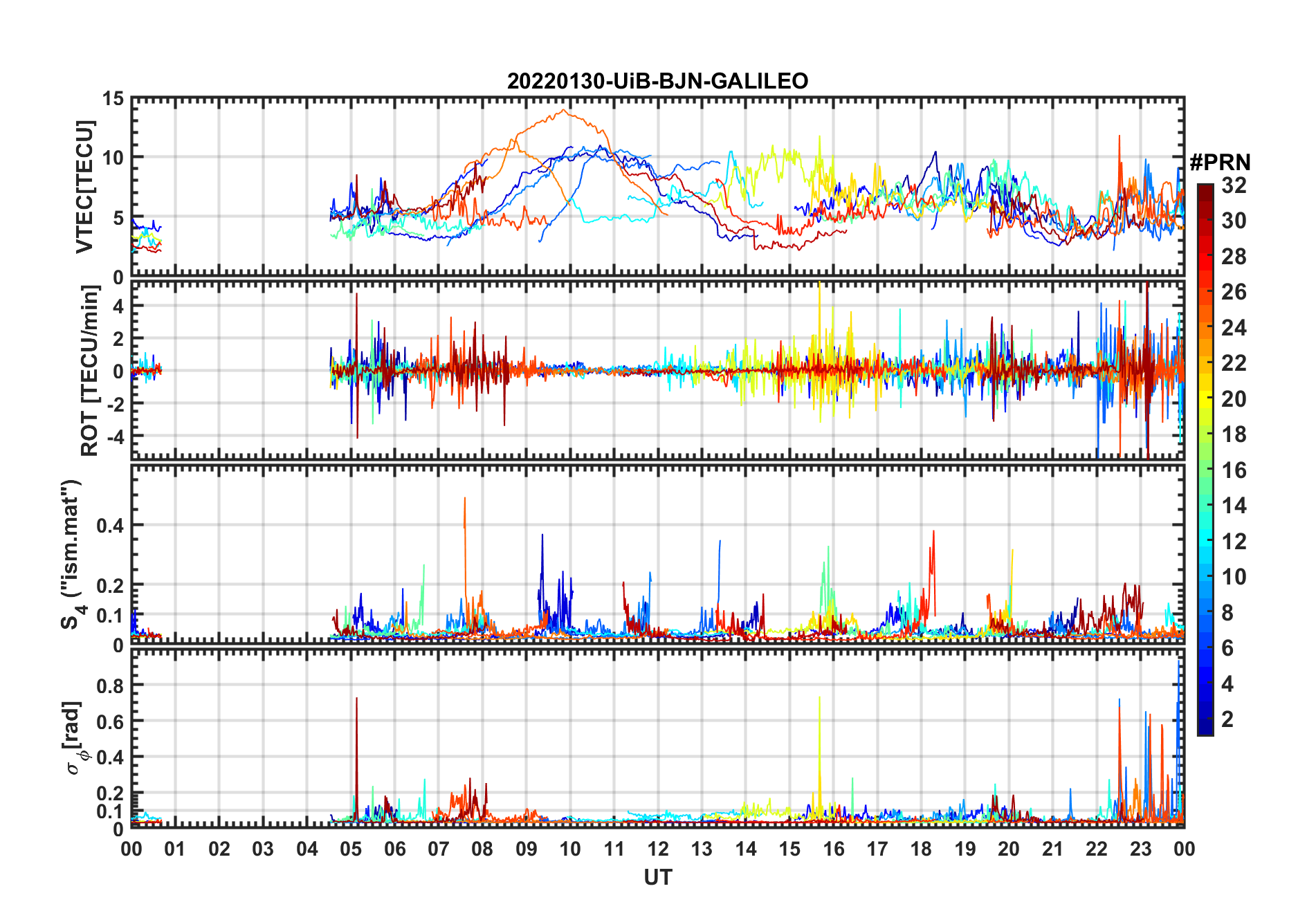
Task: Click colorbar tick label 30
Action: (x=1234, y=221)
